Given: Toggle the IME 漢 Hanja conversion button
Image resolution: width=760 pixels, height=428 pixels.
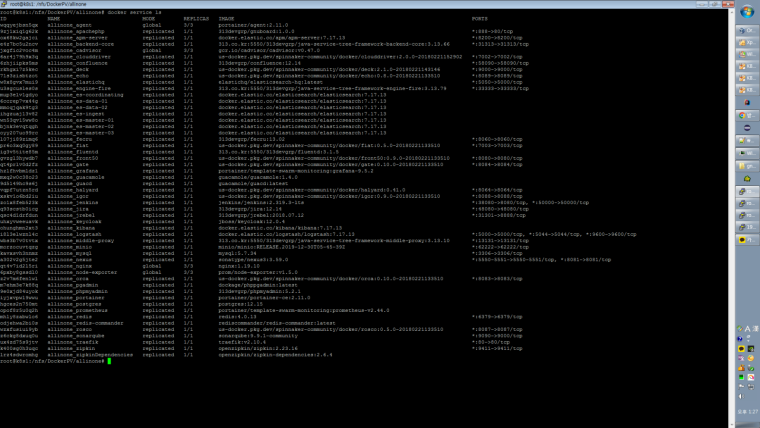Looking at the screenshot, I should [755, 329].
